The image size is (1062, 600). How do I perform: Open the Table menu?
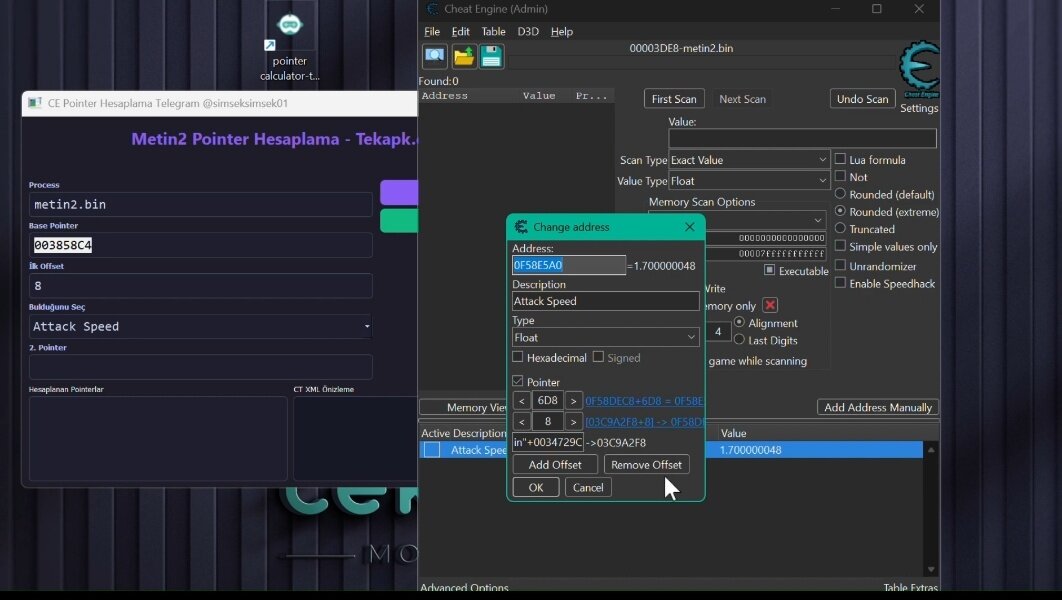point(493,32)
